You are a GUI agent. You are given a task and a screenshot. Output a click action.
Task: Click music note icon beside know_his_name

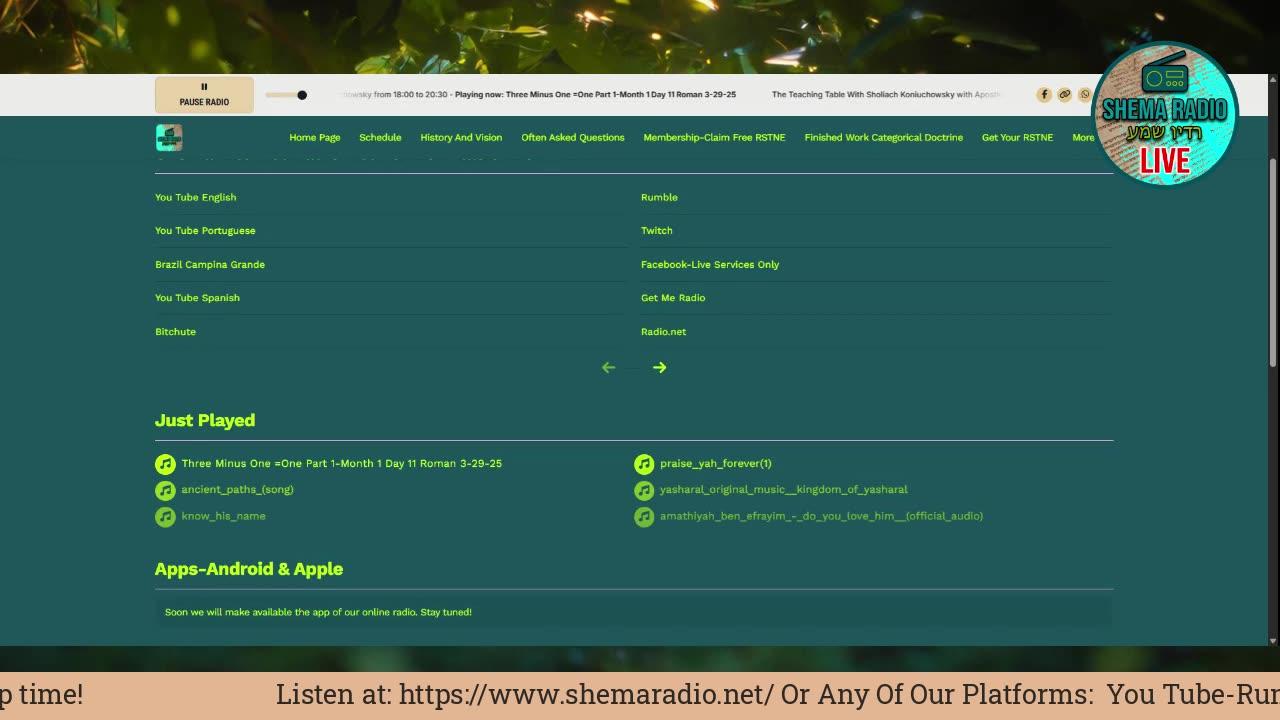coord(165,516)
